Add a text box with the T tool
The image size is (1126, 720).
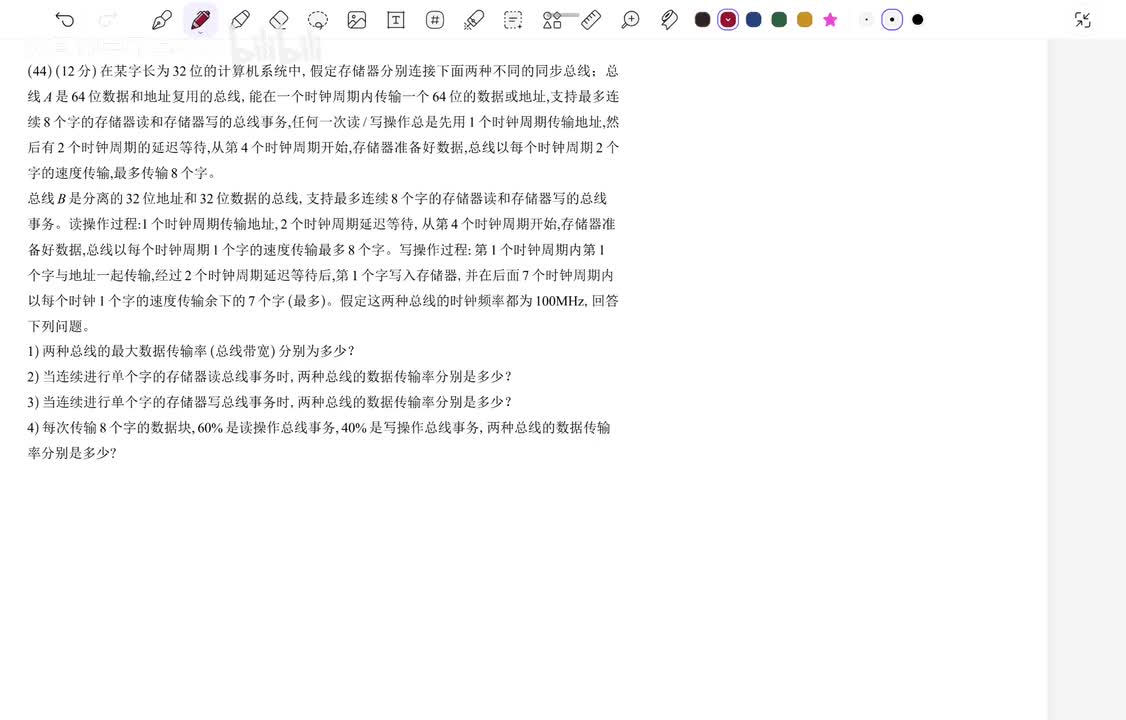coord(396,20)
